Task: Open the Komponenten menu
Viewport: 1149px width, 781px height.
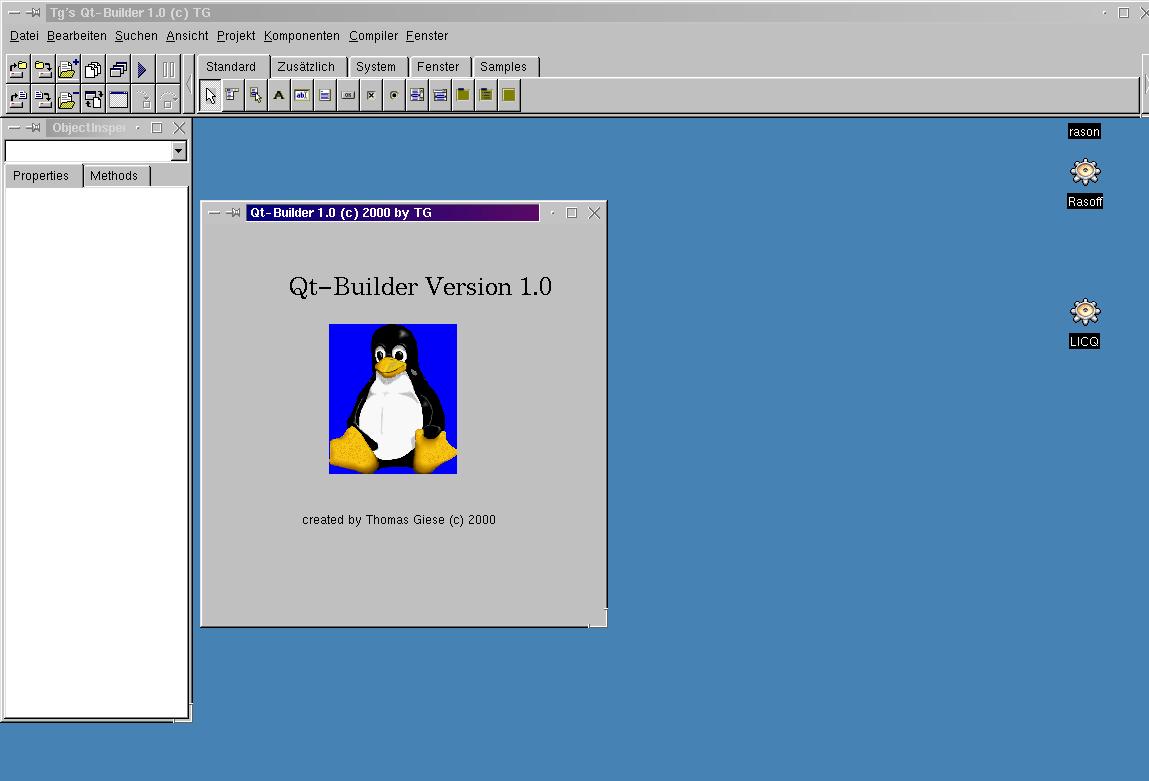Action: [x=301, y=36]
